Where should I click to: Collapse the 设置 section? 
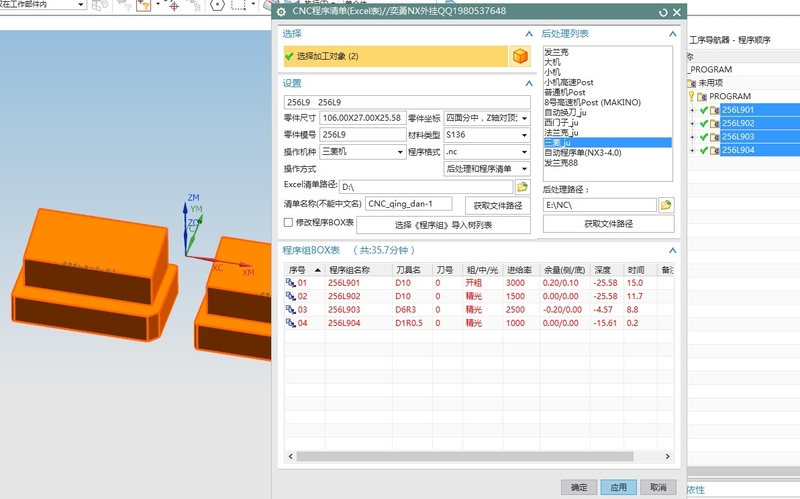click(x=529, y=83)
